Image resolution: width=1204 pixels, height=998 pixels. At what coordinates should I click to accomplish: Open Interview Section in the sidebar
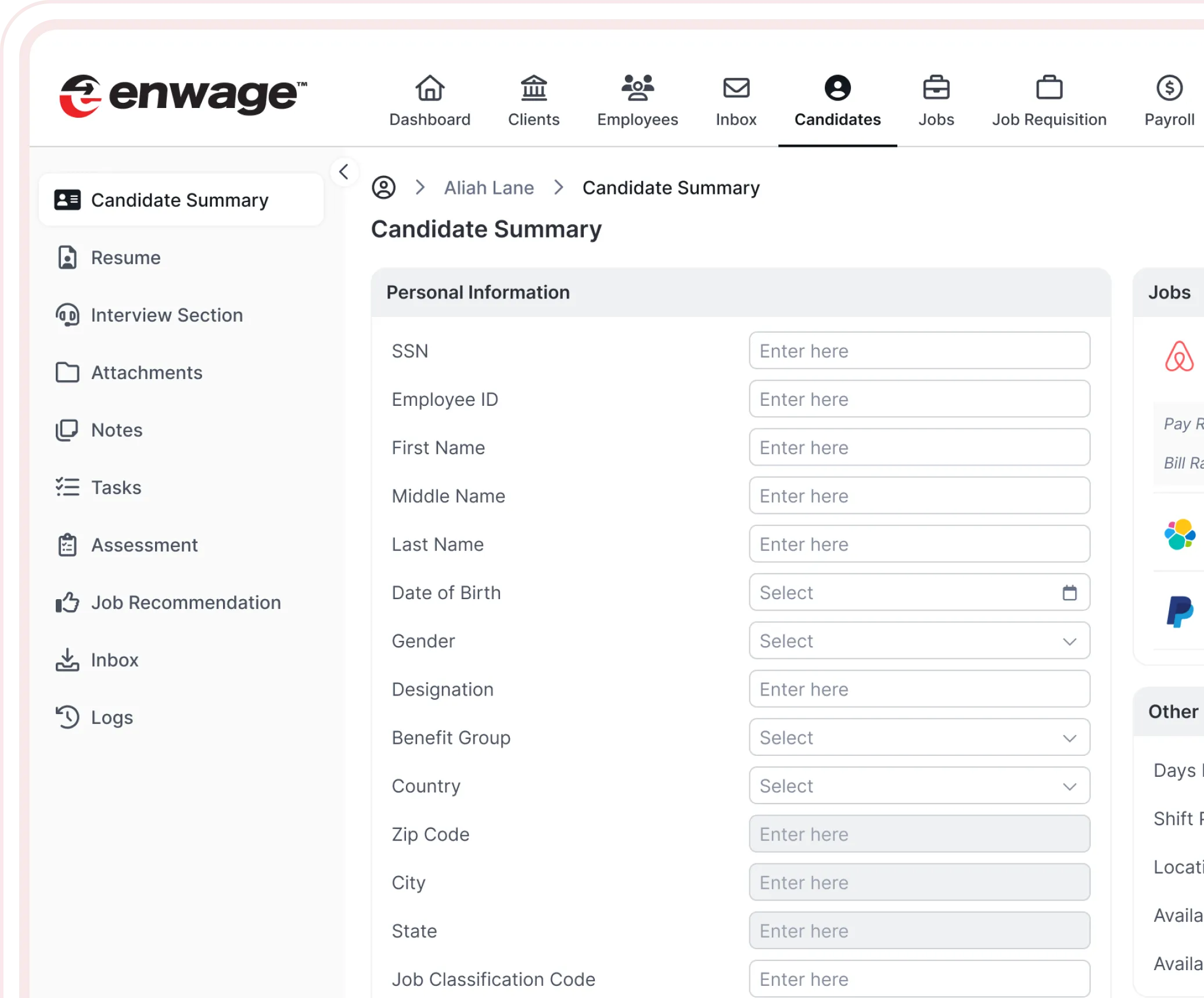tap(166, 315)
